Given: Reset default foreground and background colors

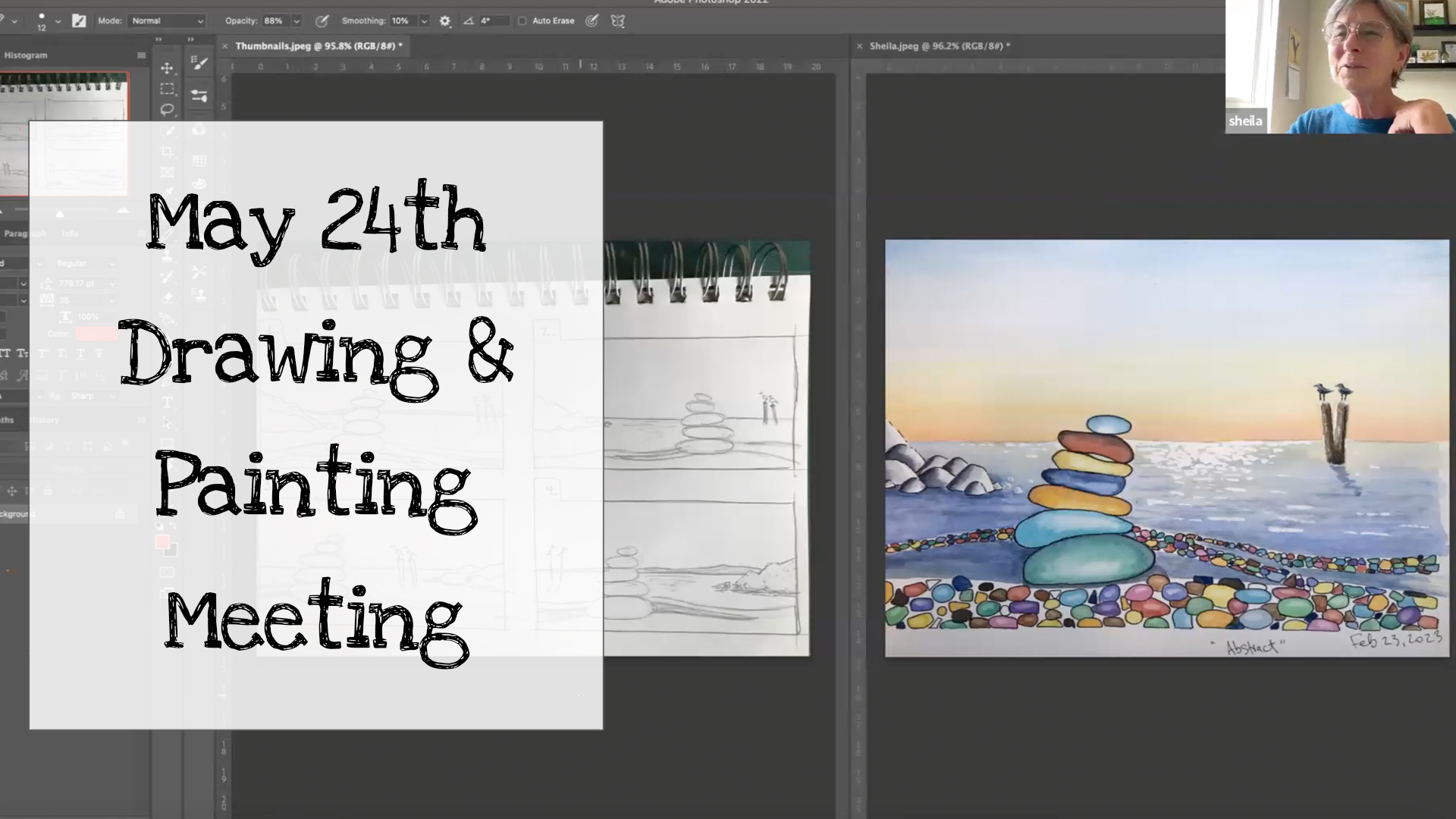Looking at the screenshot, I should pos(159,526).
